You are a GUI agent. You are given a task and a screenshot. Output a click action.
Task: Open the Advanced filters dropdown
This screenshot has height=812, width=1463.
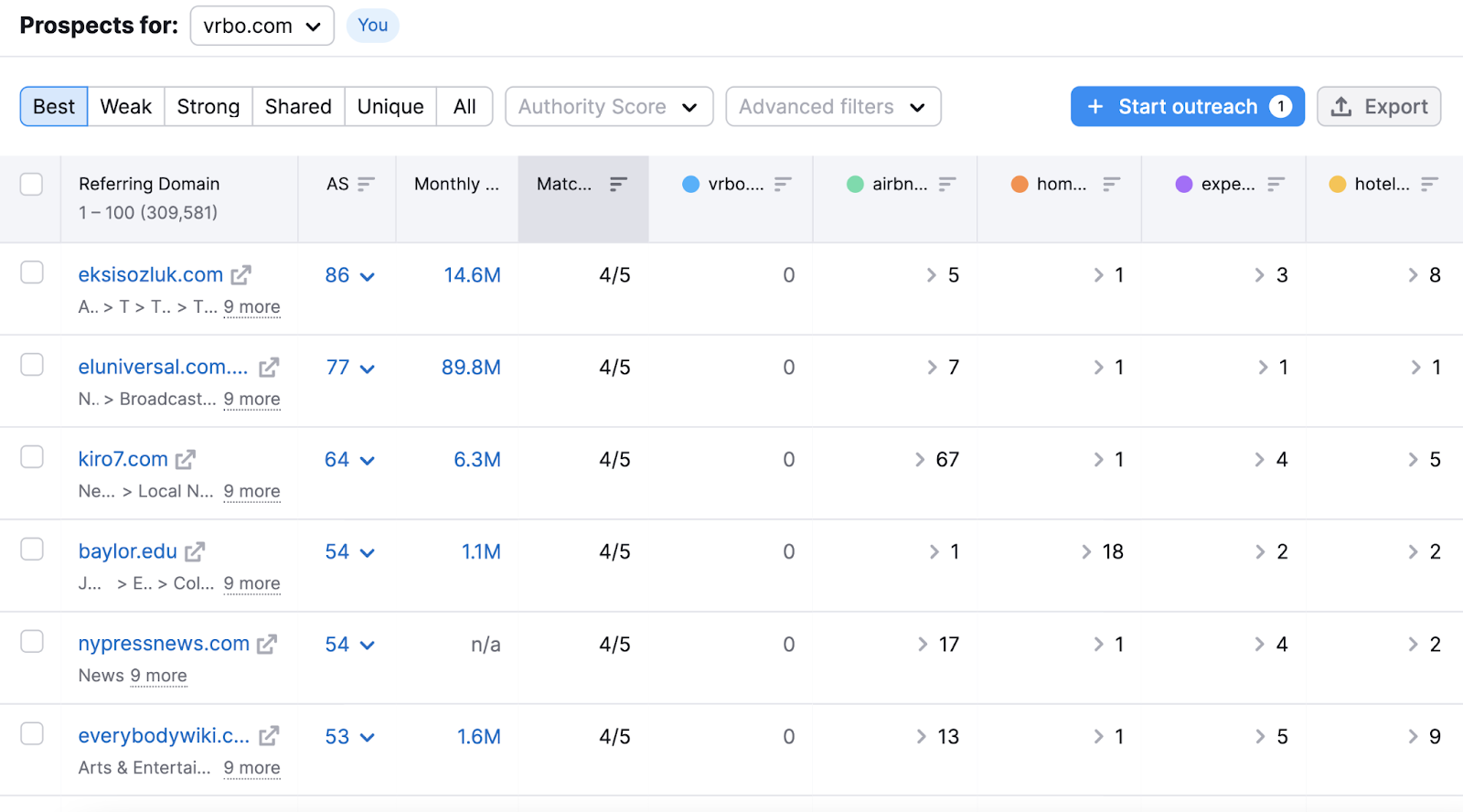833,107
